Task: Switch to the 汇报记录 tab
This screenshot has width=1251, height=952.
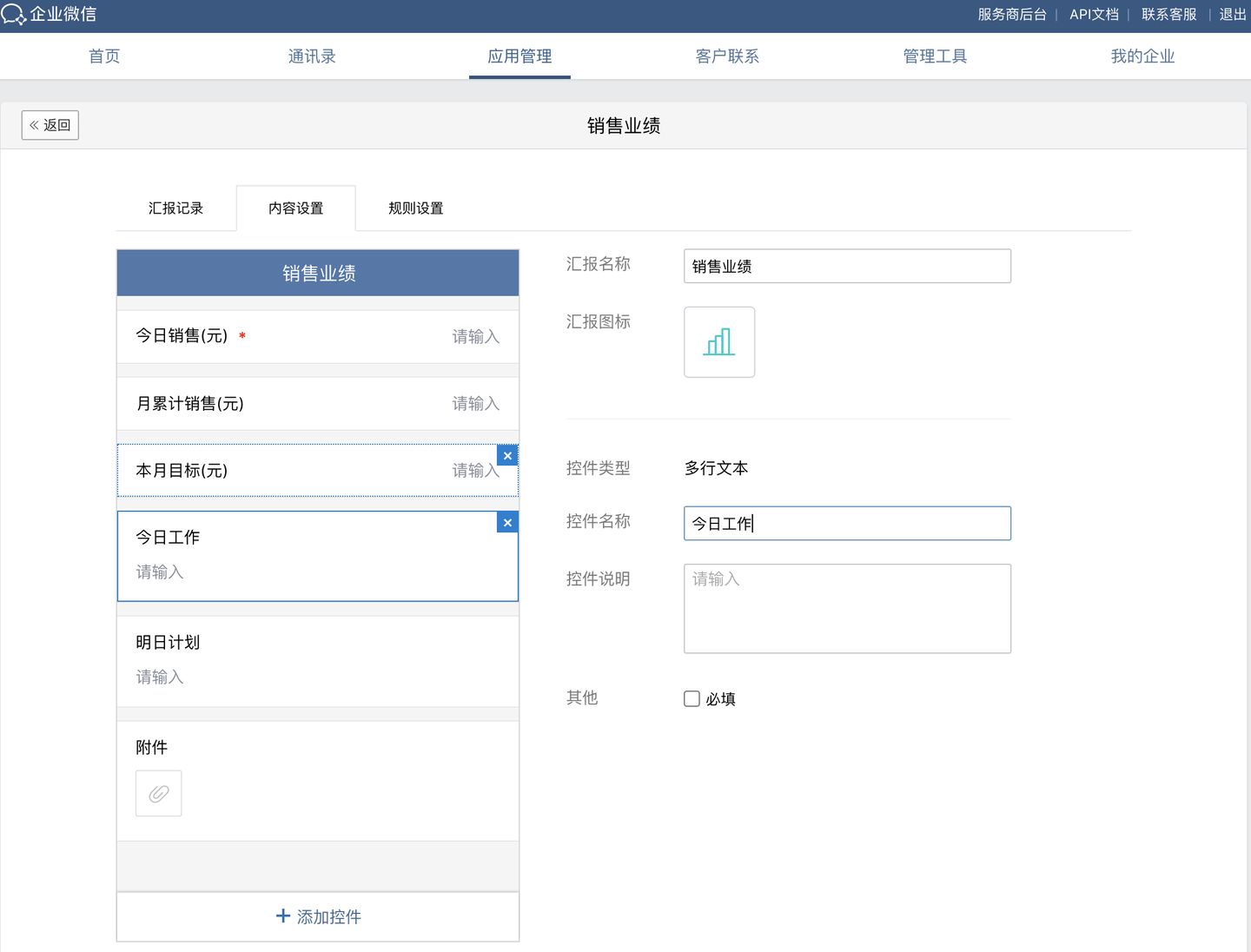Action: coord(175,208)
